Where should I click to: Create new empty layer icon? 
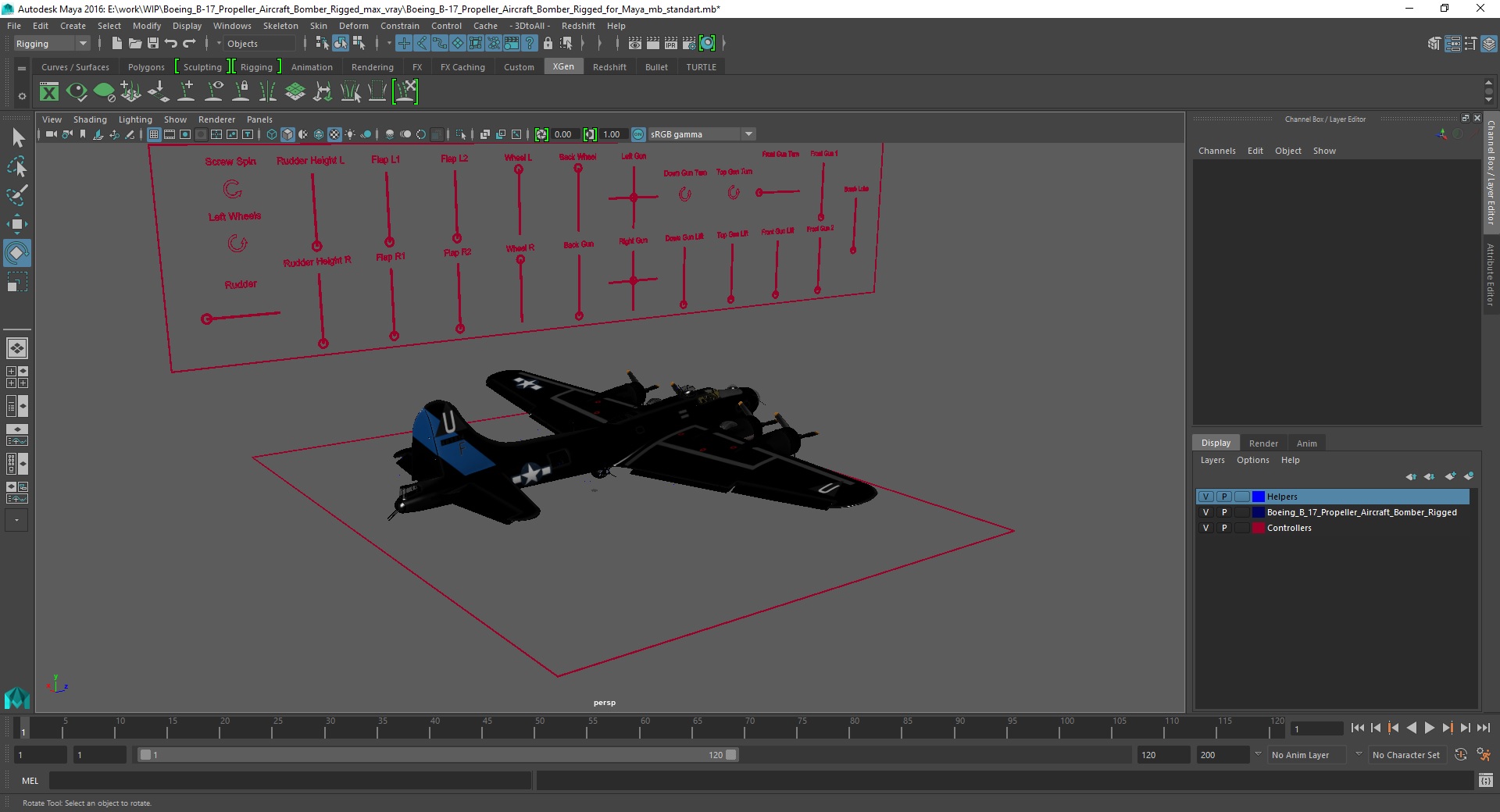pos(1450,476)
